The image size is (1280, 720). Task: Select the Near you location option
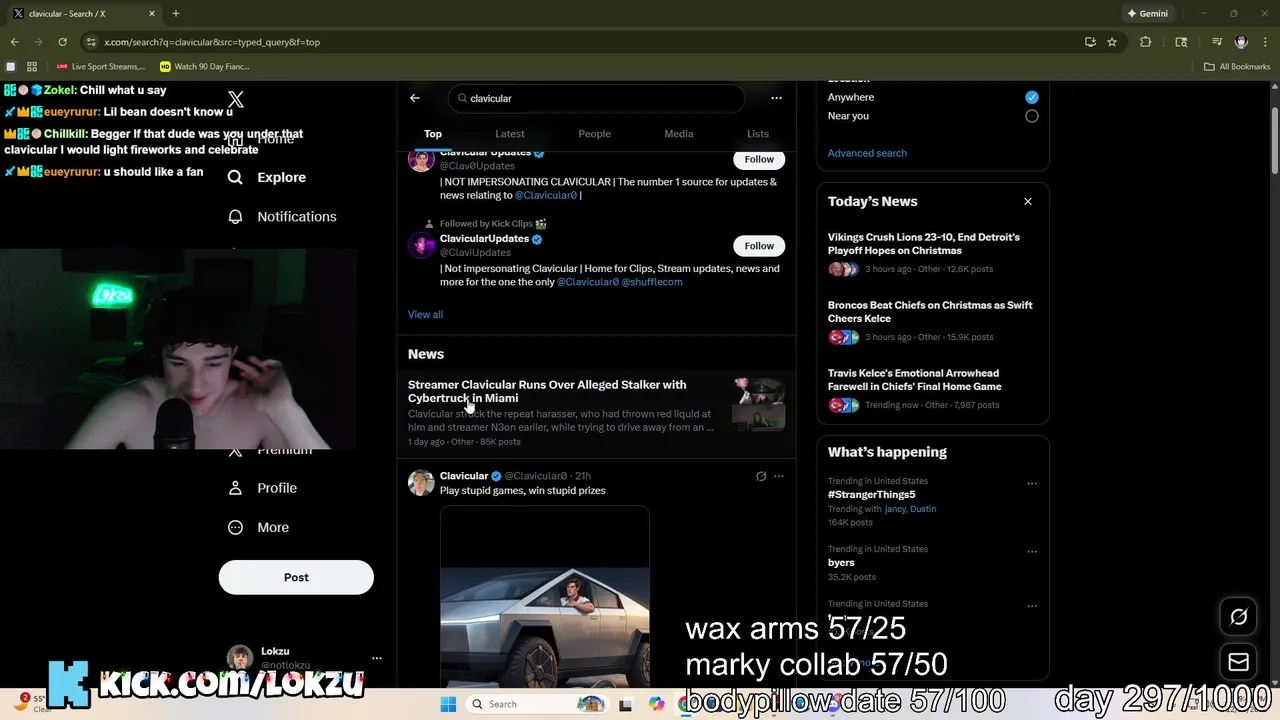coord(1031,116)
